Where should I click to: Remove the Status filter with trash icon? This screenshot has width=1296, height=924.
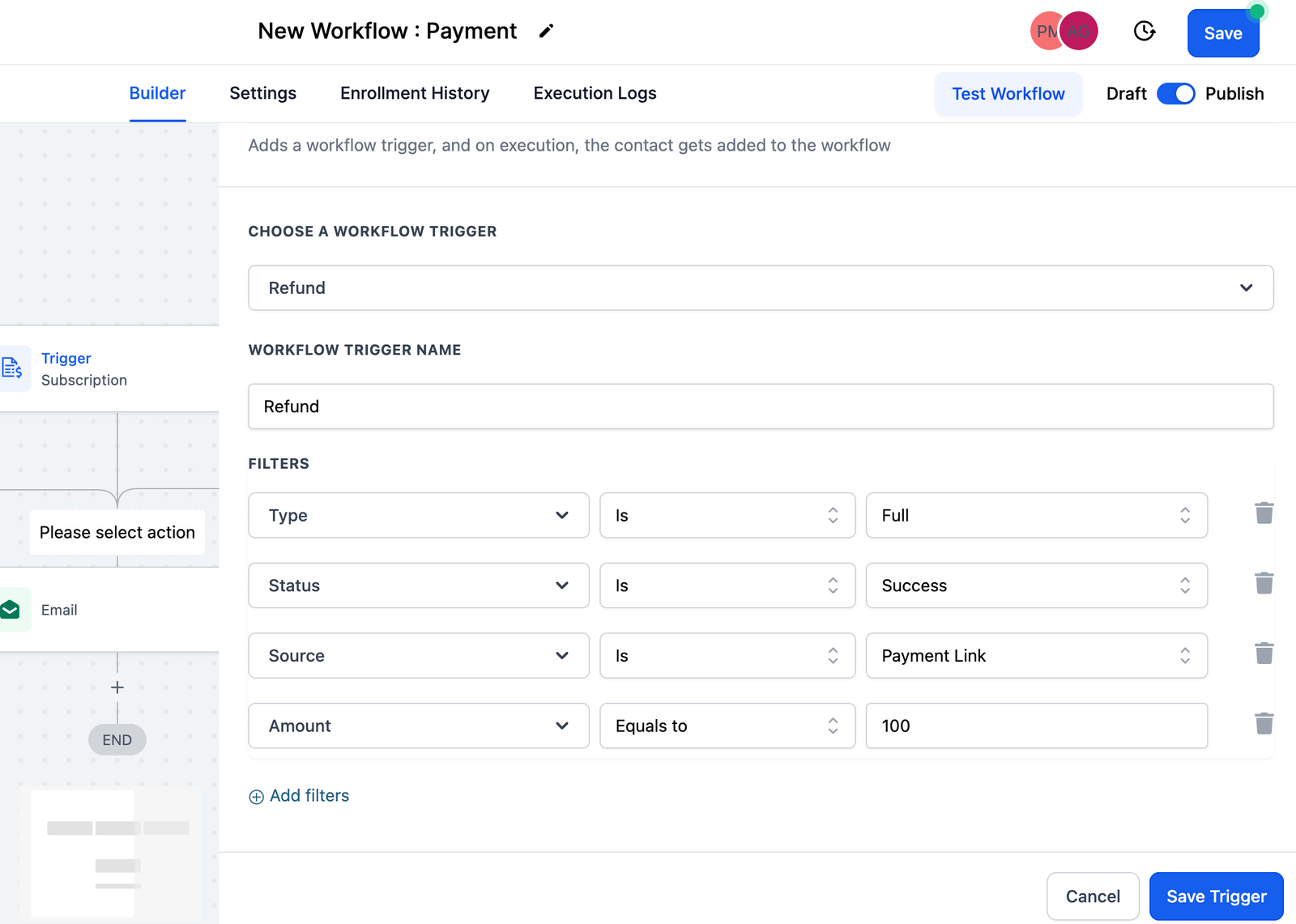(x=1264, y=584)
